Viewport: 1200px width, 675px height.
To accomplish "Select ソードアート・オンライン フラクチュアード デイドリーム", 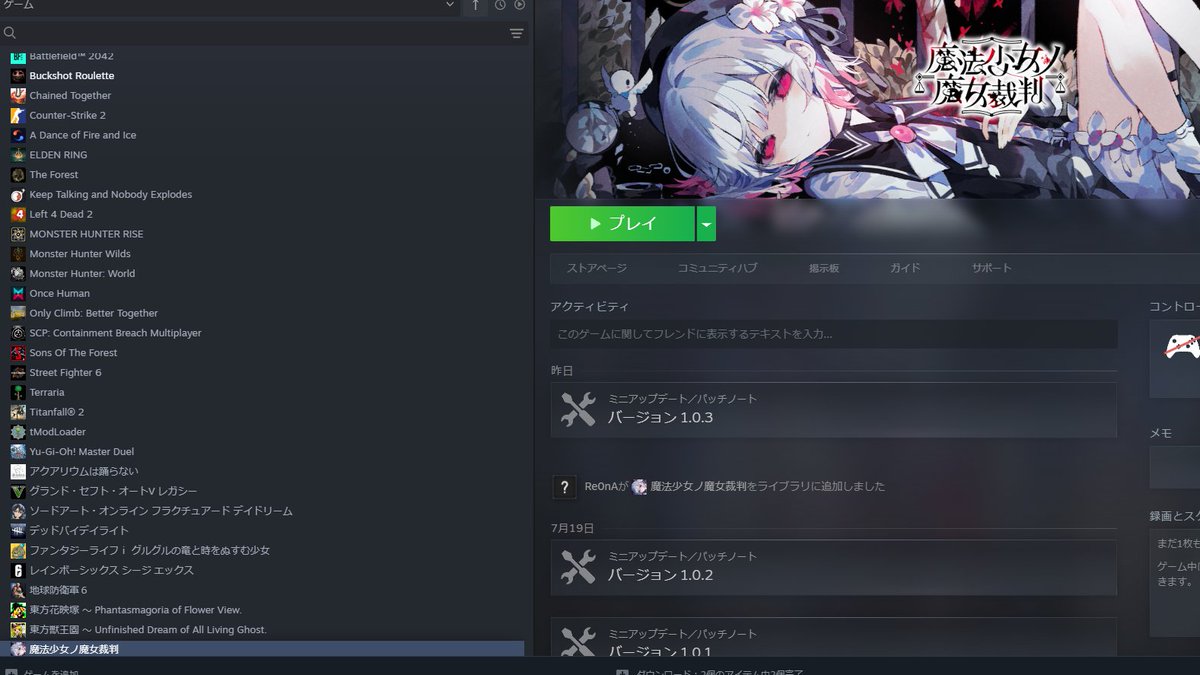I will tap(161, 511).
